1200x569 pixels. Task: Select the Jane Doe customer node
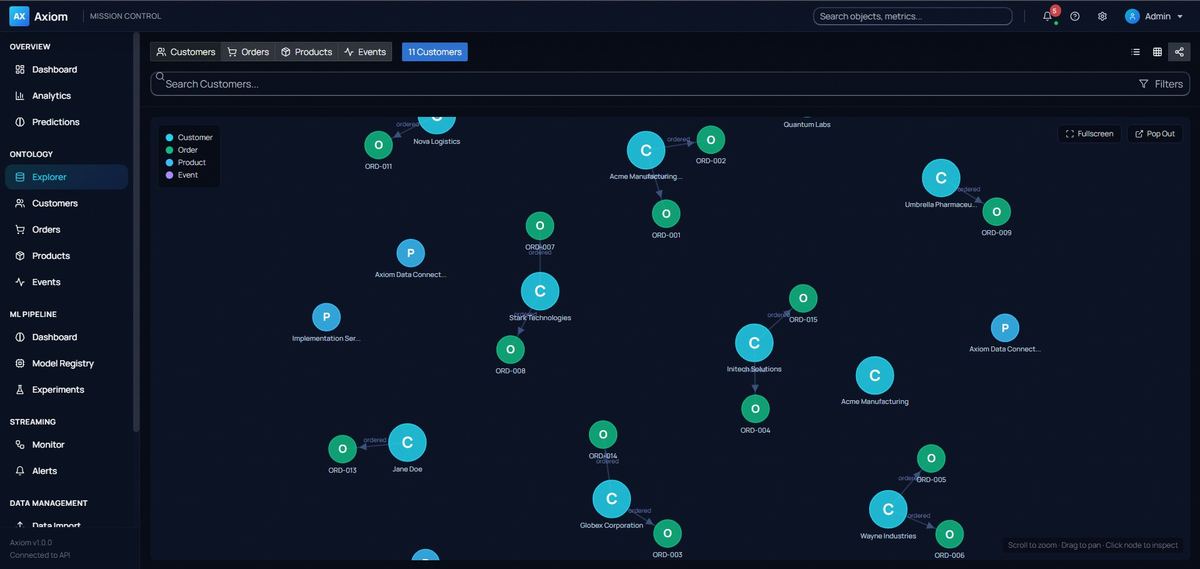(407, 443)
